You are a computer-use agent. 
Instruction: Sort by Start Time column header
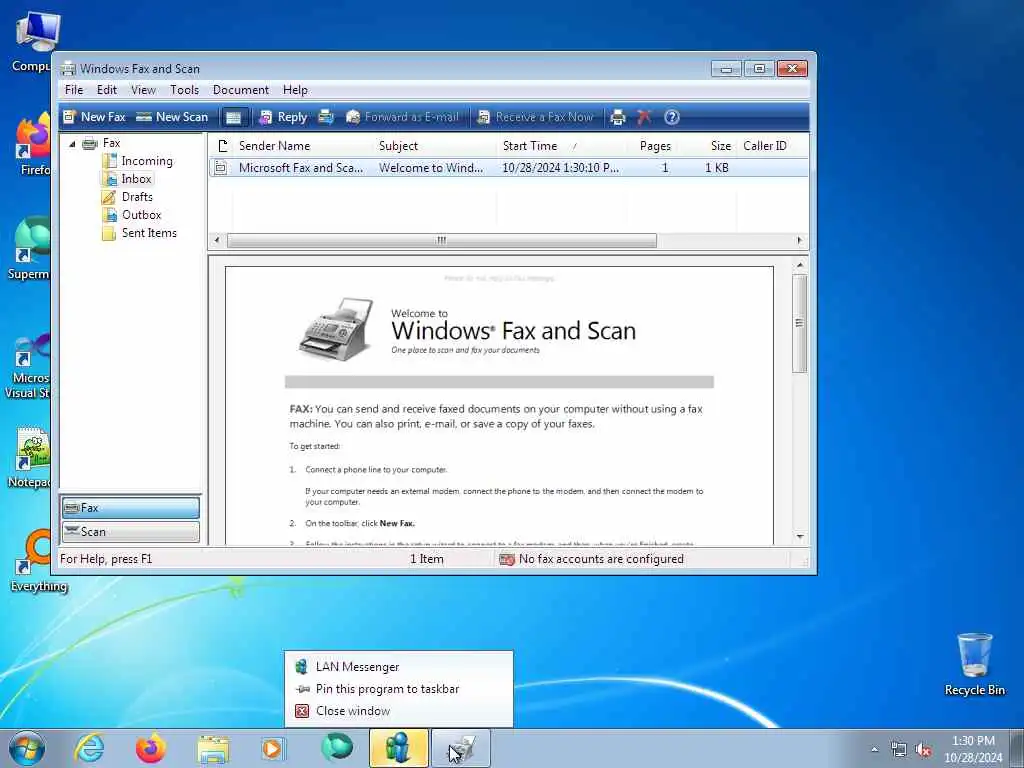click(x=562, y=146)
